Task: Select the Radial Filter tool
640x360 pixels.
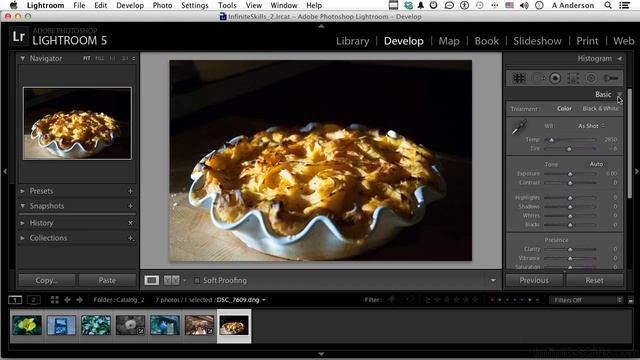Action: click(591, 78)
